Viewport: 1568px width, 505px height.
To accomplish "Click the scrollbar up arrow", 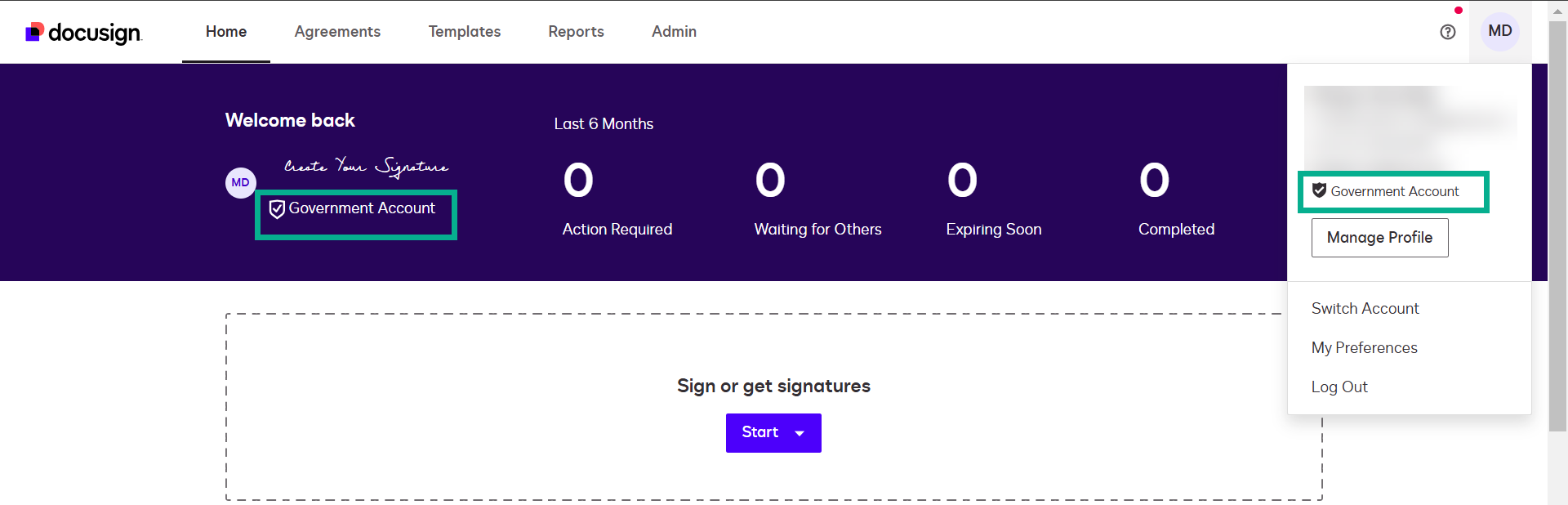I will 1557,11.
